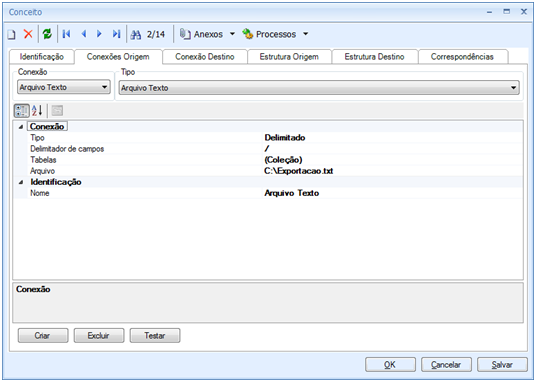Image resolution: width=536 pixels, height=382 pixels.
Task: Go to first record arrow
Action: tap(66, 34)
